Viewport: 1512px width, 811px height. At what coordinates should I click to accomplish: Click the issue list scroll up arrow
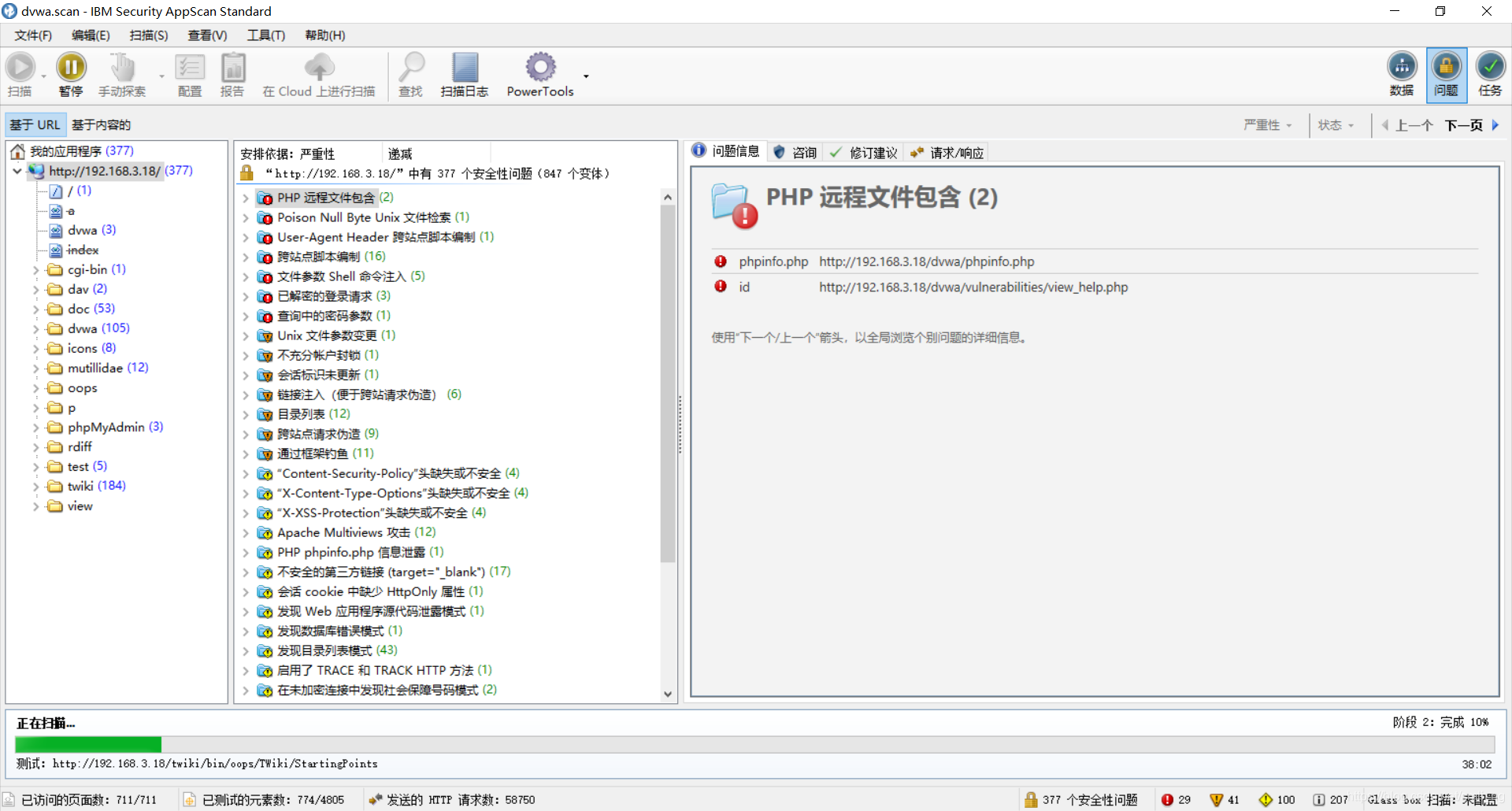668,198
